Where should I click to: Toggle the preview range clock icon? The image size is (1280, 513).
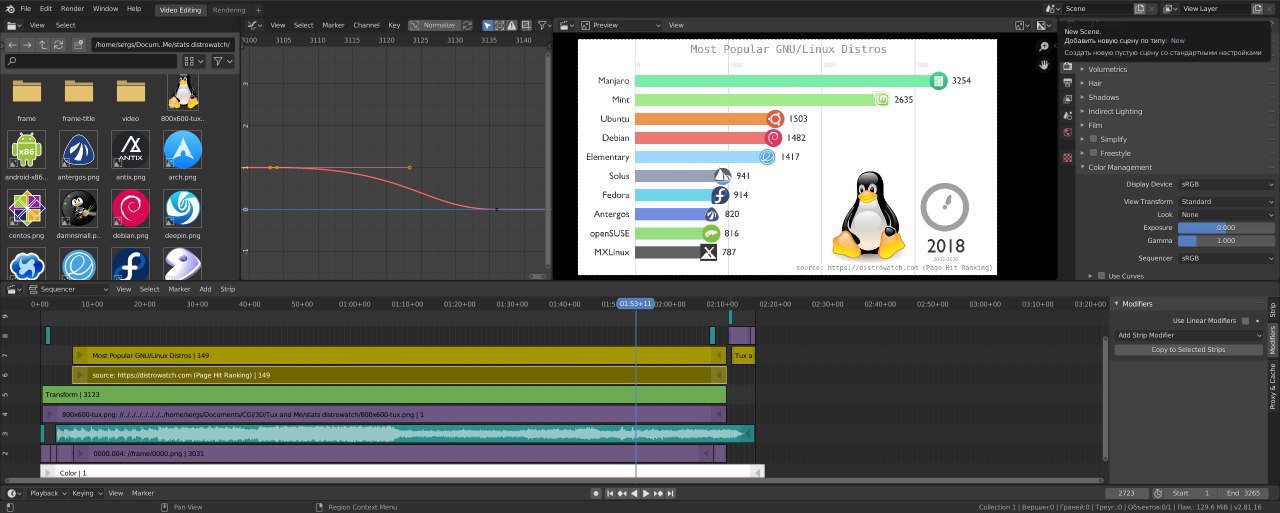pyautogui.click(x=1160, y=493)
